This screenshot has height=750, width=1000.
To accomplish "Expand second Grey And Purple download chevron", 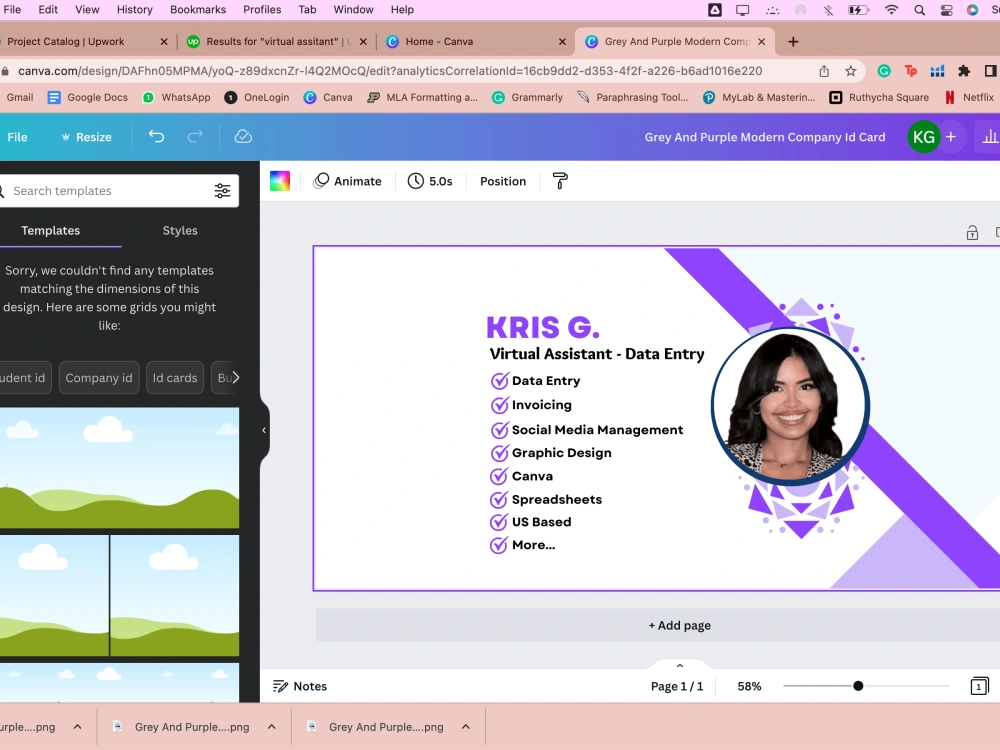I will tap(272, 727).
